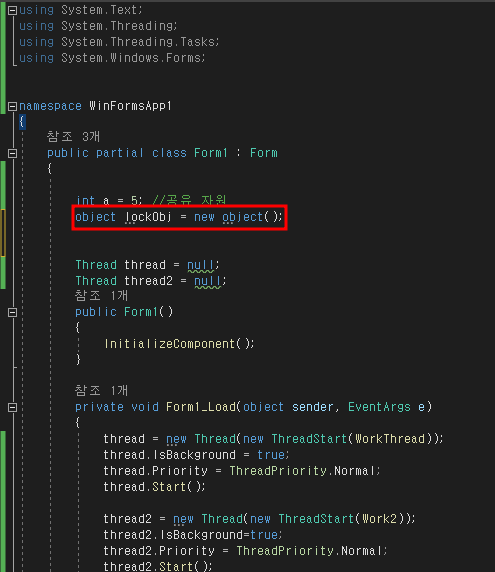Click 'System.Threading;' using line text
The height and width of the screenshot is (572, 495).
[119, 26]
